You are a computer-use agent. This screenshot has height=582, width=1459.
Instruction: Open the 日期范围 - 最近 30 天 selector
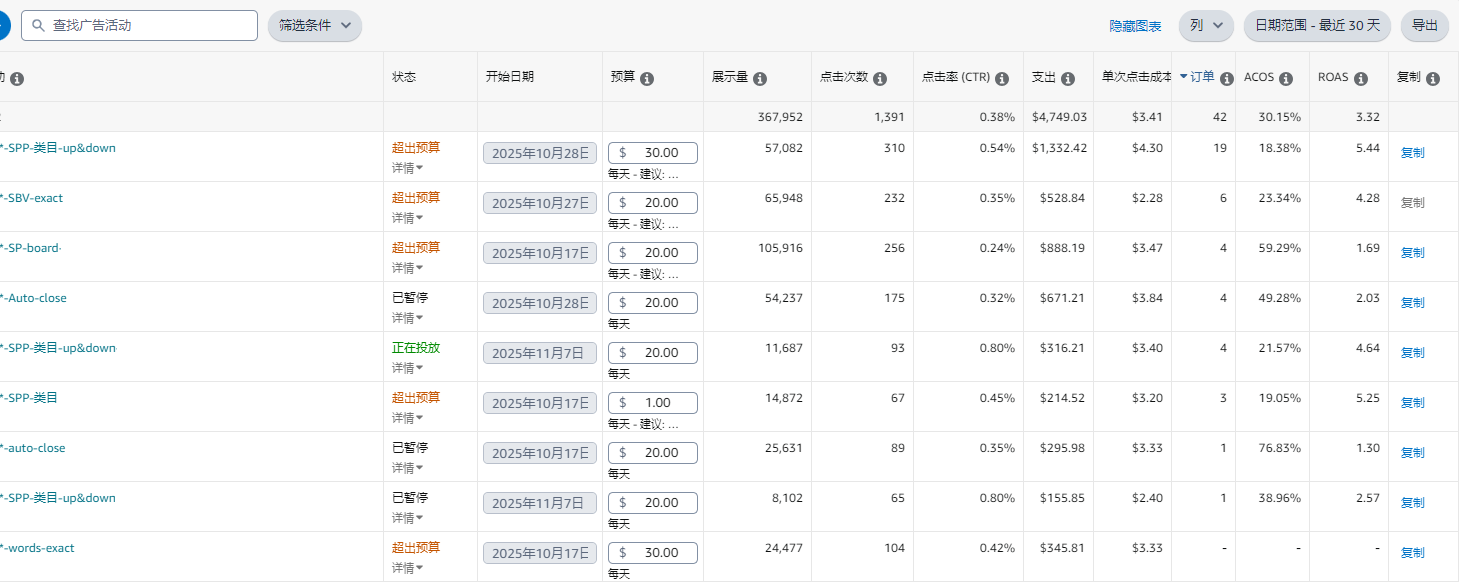pos(1316,26)
